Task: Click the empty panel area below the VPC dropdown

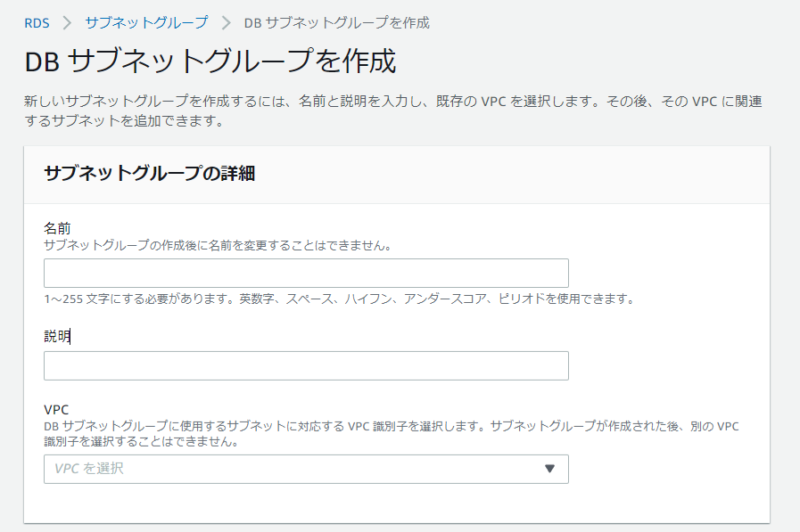Action: pos(396,503)
